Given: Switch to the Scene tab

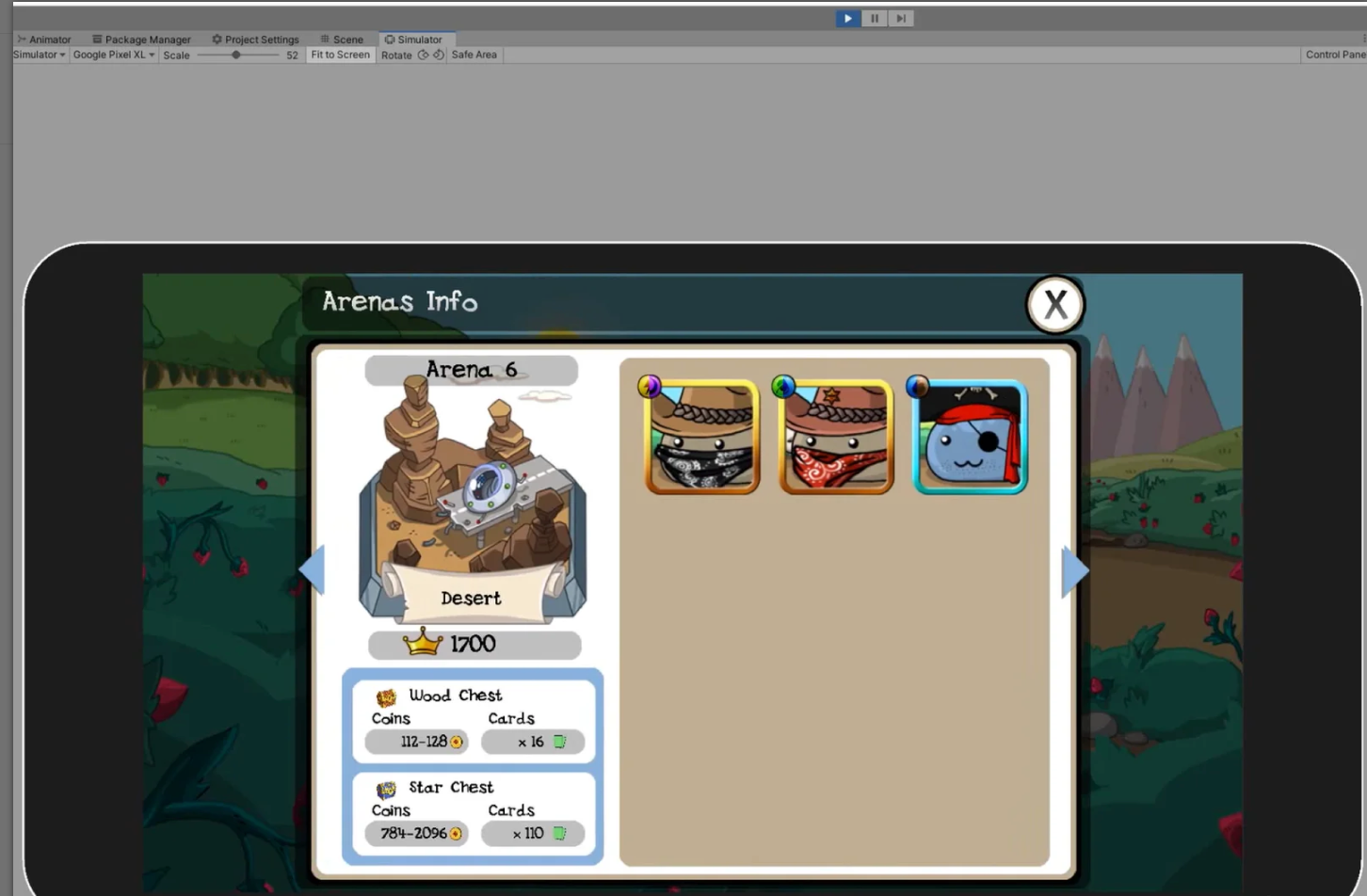Looking at the screenshot, I should point(342,40).
